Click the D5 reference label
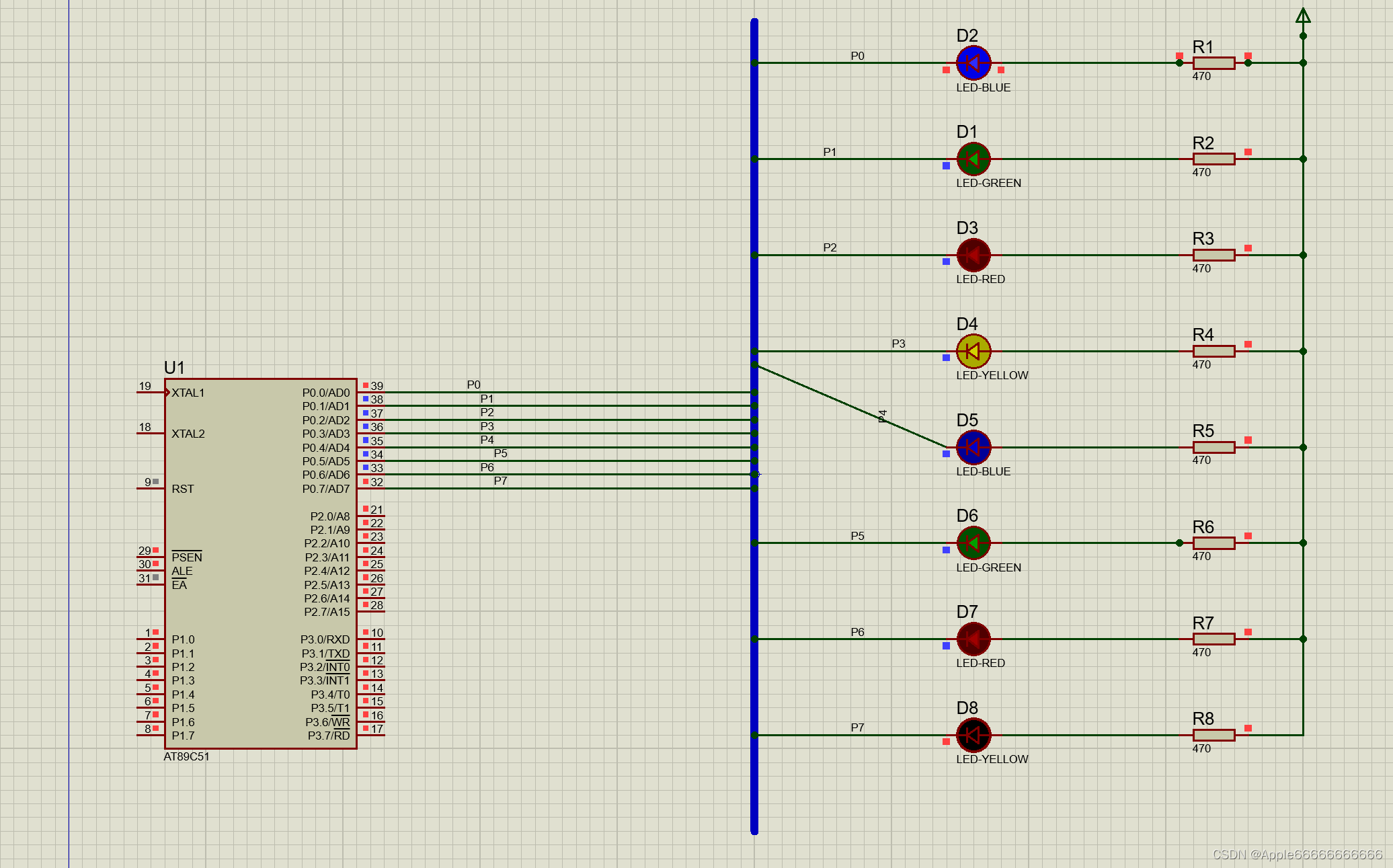This screenshot has width=1393, height=868. coord(967,420)
